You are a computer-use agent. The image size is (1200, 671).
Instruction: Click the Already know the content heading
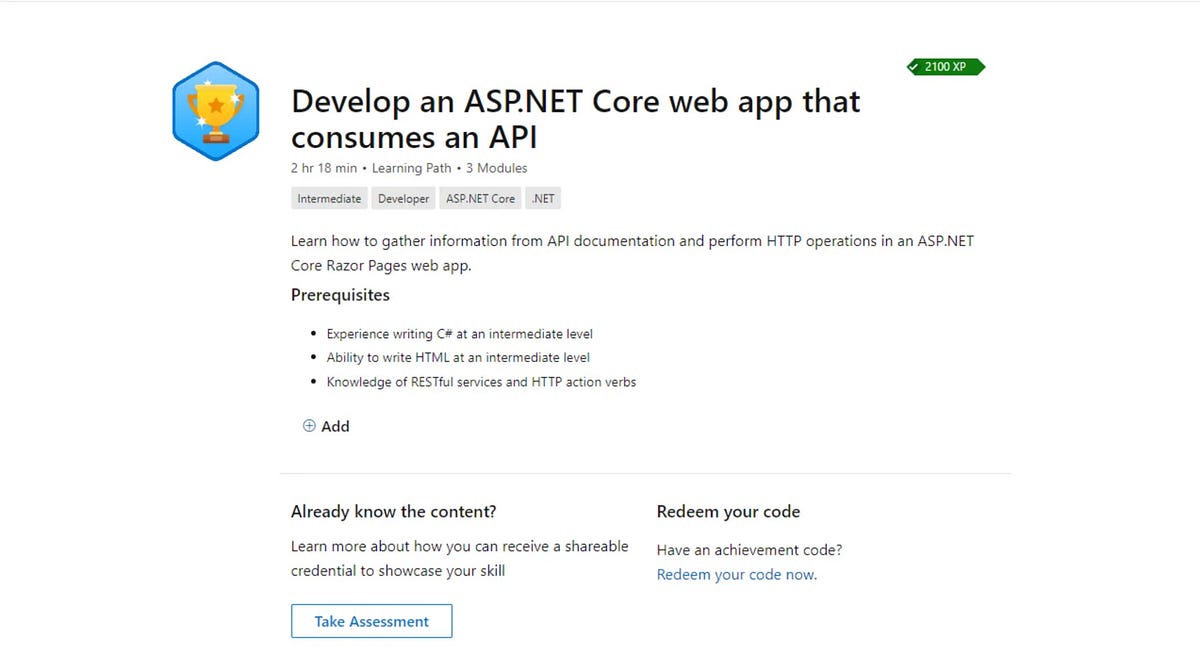tap(394, 511)
